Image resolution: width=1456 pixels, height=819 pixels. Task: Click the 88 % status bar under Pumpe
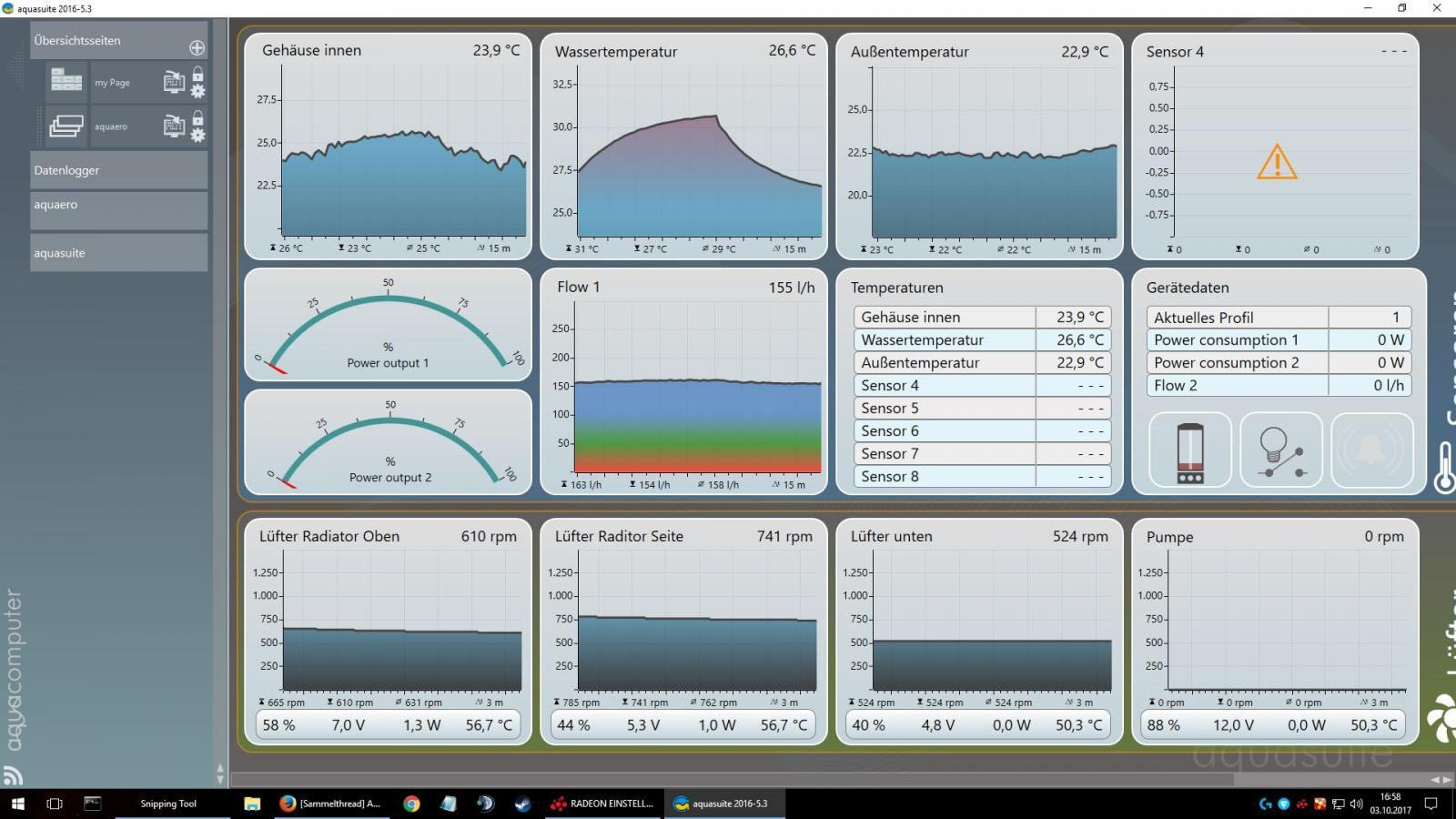pos(1275,725)
